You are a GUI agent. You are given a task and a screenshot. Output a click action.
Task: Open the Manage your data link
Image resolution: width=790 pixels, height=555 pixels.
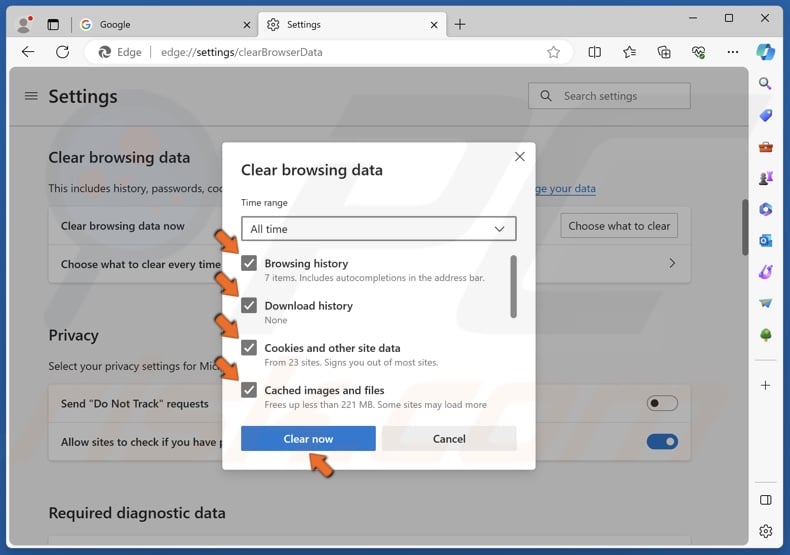click(x=565, y=188)
